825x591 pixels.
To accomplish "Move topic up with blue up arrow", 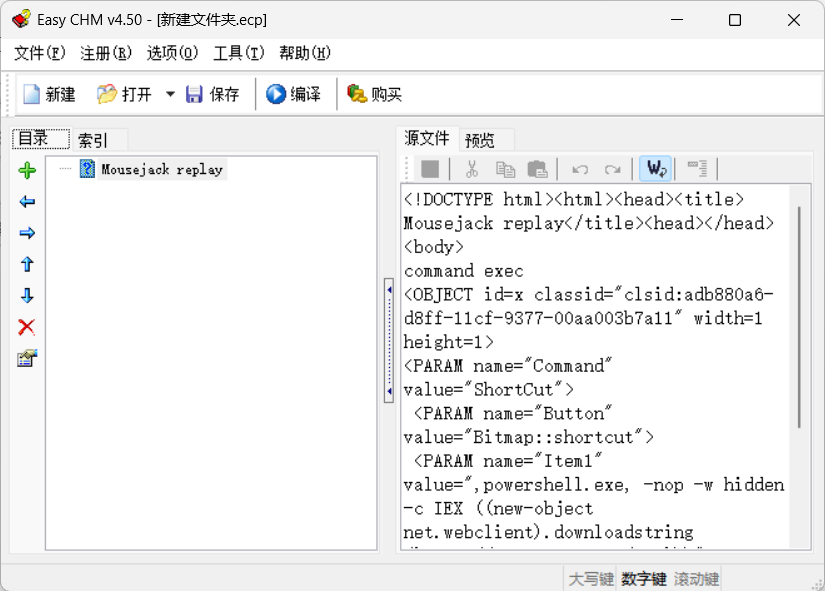I will click(x=27, y=264).
